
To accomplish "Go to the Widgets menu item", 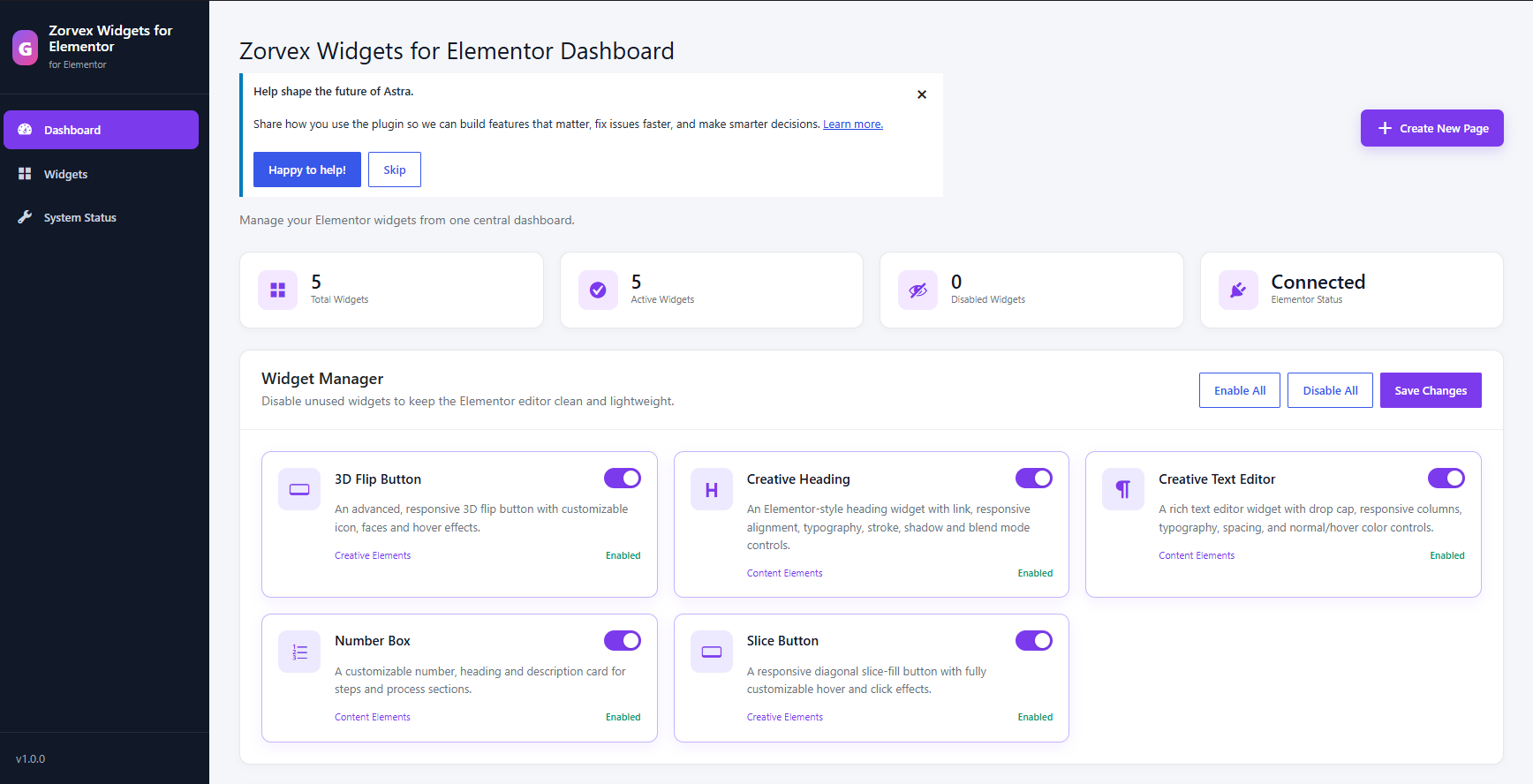I will click(101, 174).
